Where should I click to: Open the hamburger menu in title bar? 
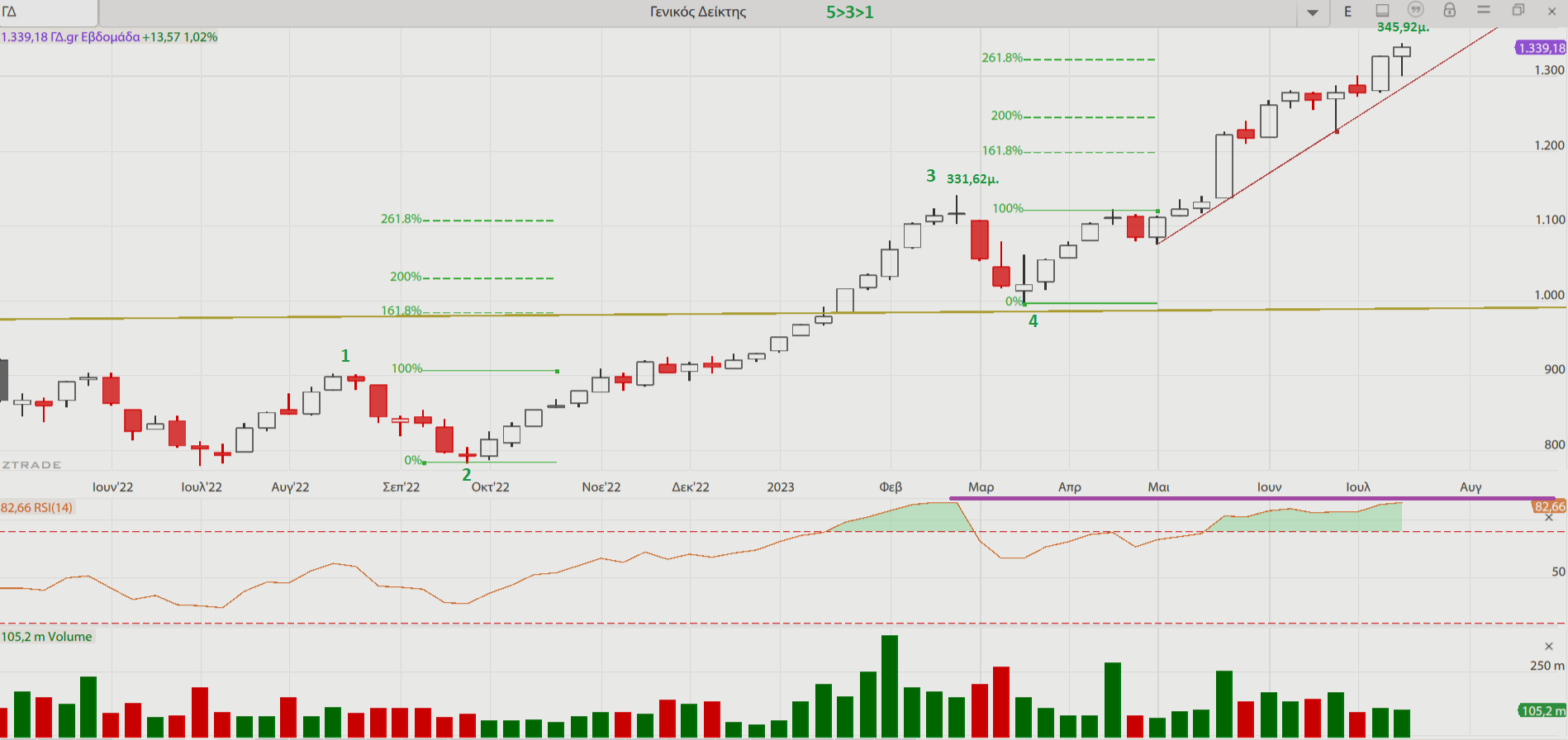pyautogui.click(x=1484, y=10)
